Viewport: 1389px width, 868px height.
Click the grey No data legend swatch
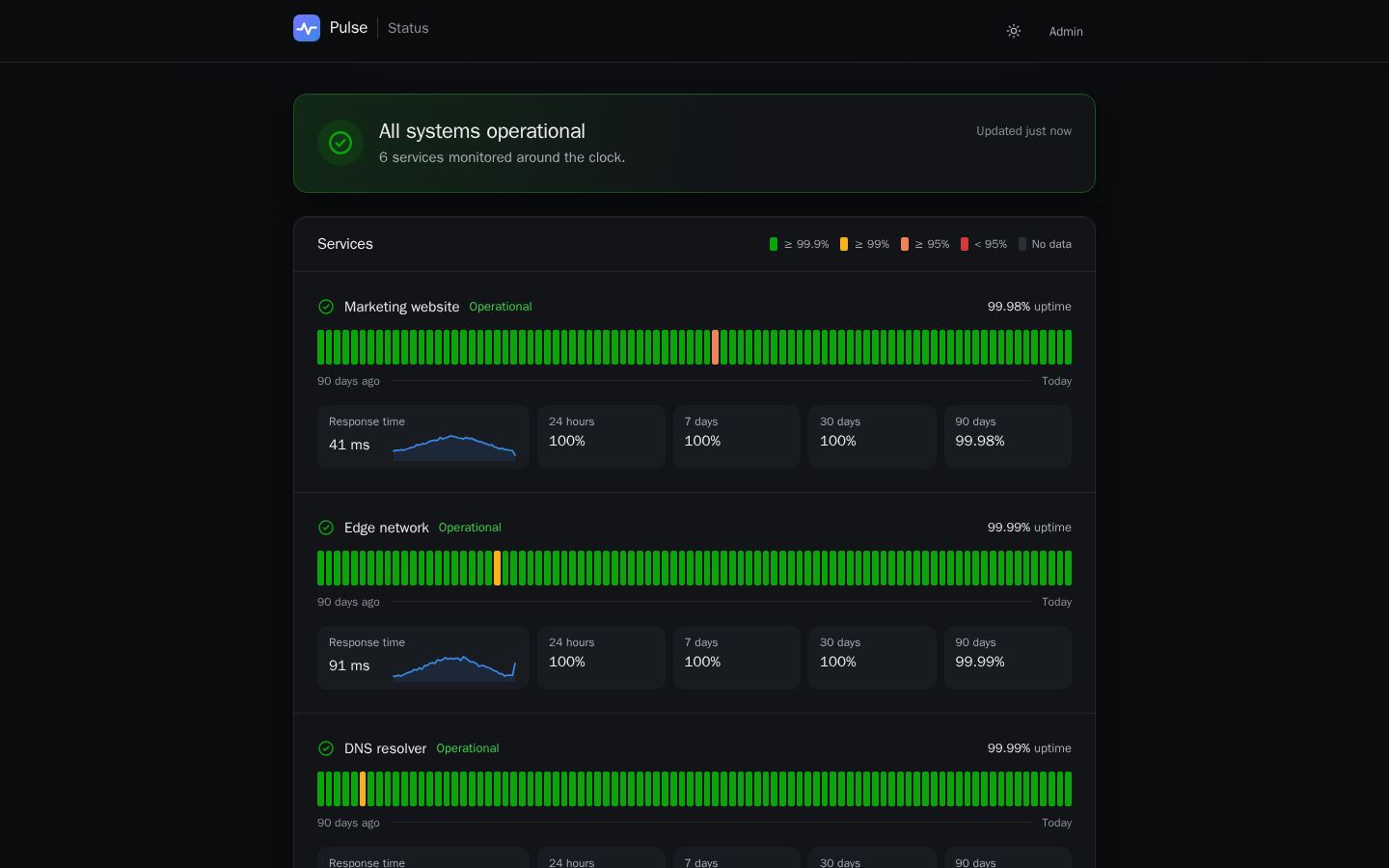tap(1022, 244)
